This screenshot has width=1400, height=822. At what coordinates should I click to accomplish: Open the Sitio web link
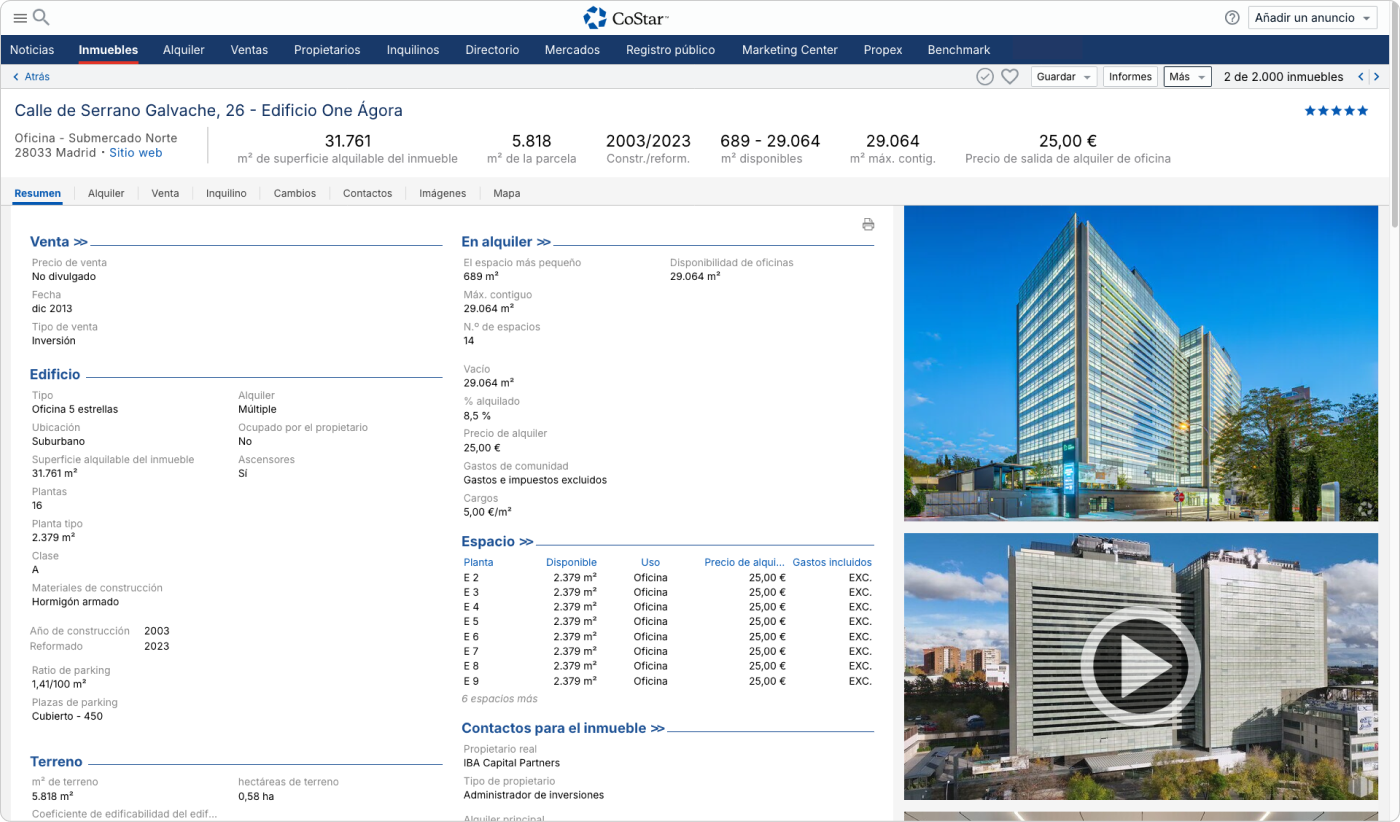[x=135, y=153]
